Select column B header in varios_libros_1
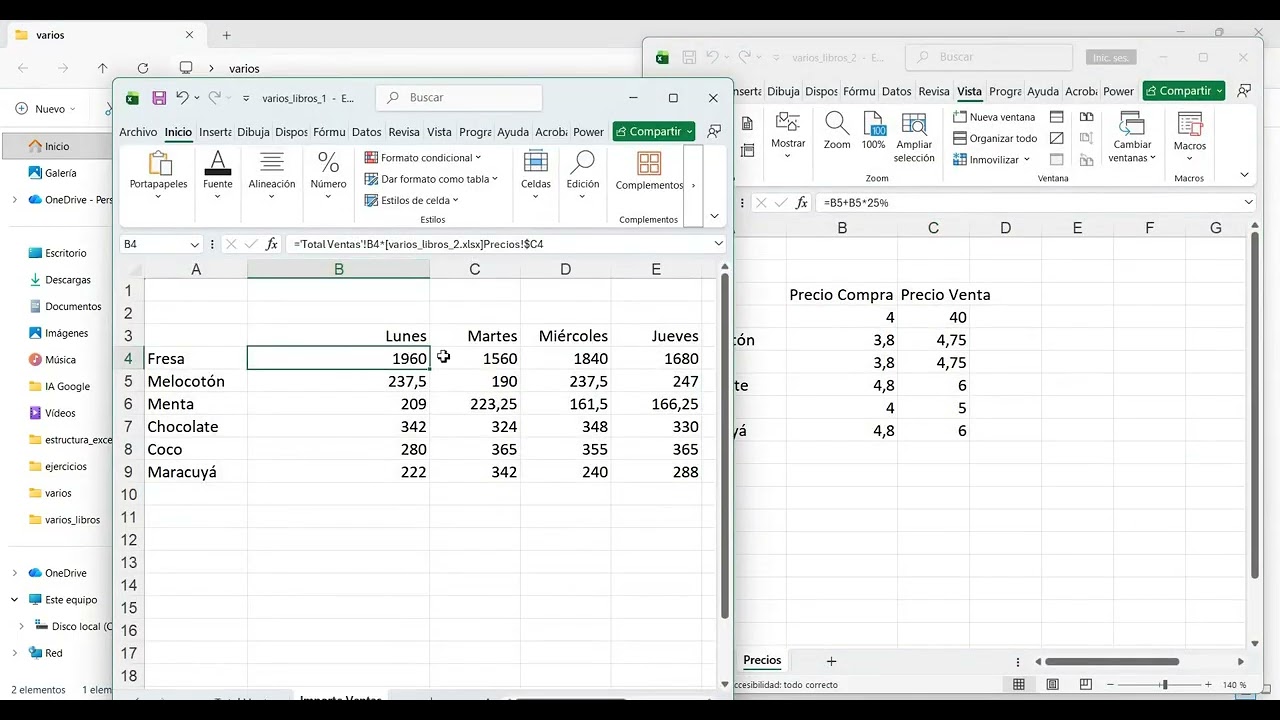The height and width of the screenshot is (720, 1280). point(339,269)
